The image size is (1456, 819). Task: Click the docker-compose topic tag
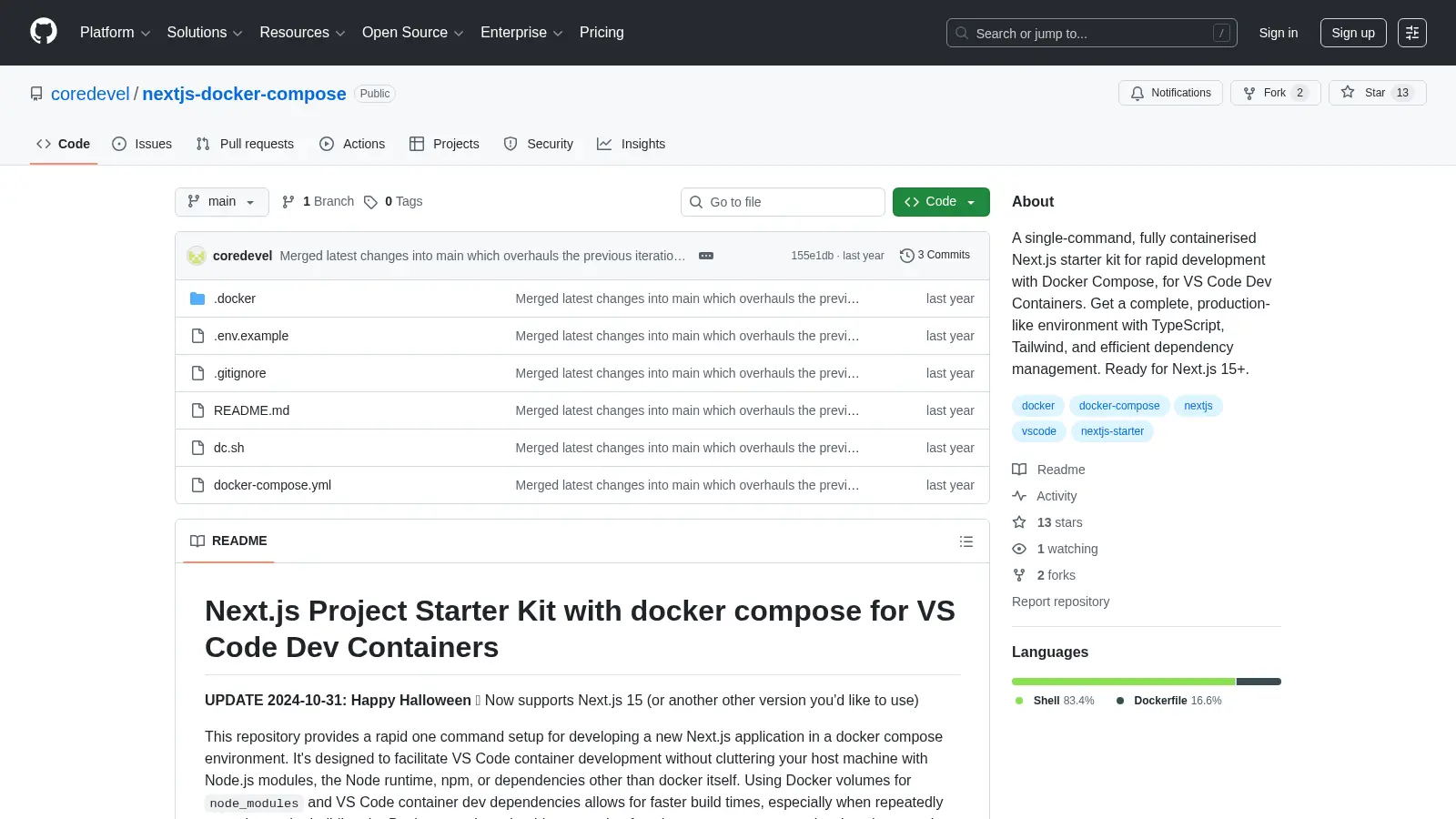pyautogui.click(x=1119, y=406)
